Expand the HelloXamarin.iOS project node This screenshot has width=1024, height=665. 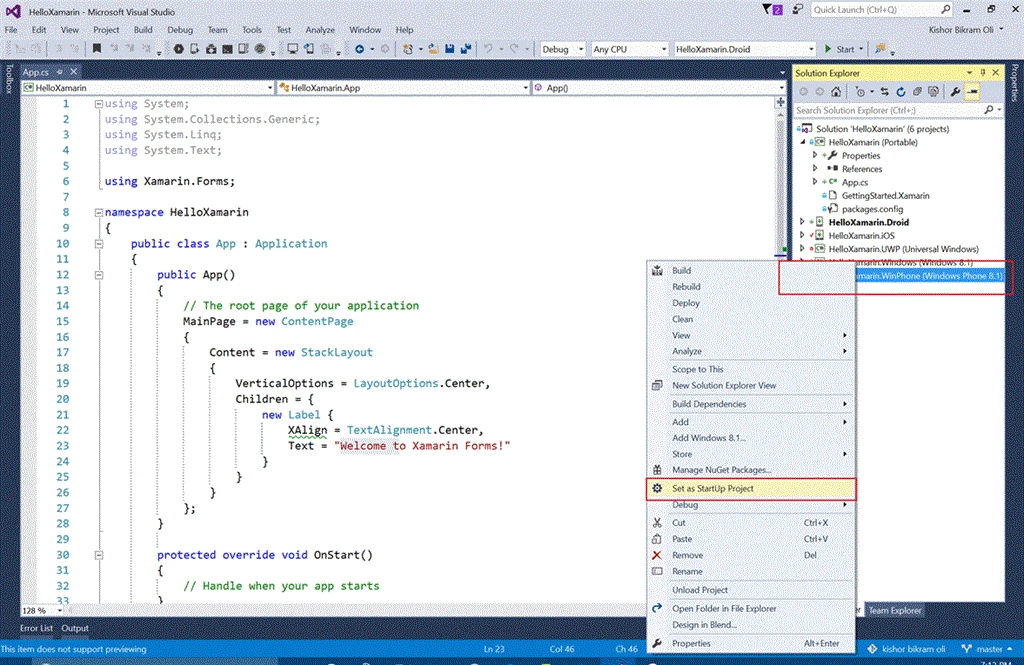tap(802, 235)
